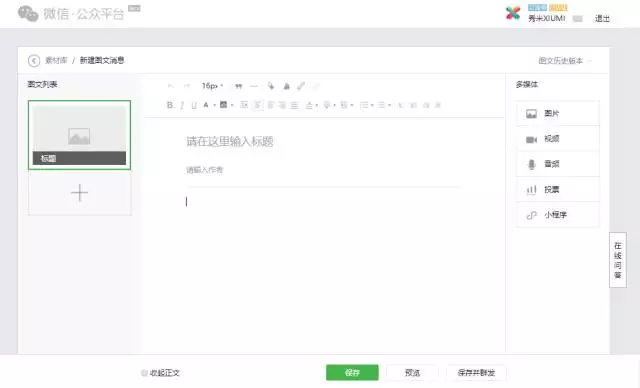Select the highlighted left-align button
Viewport: 640px width, 388px height.
(x=258, y=105)
